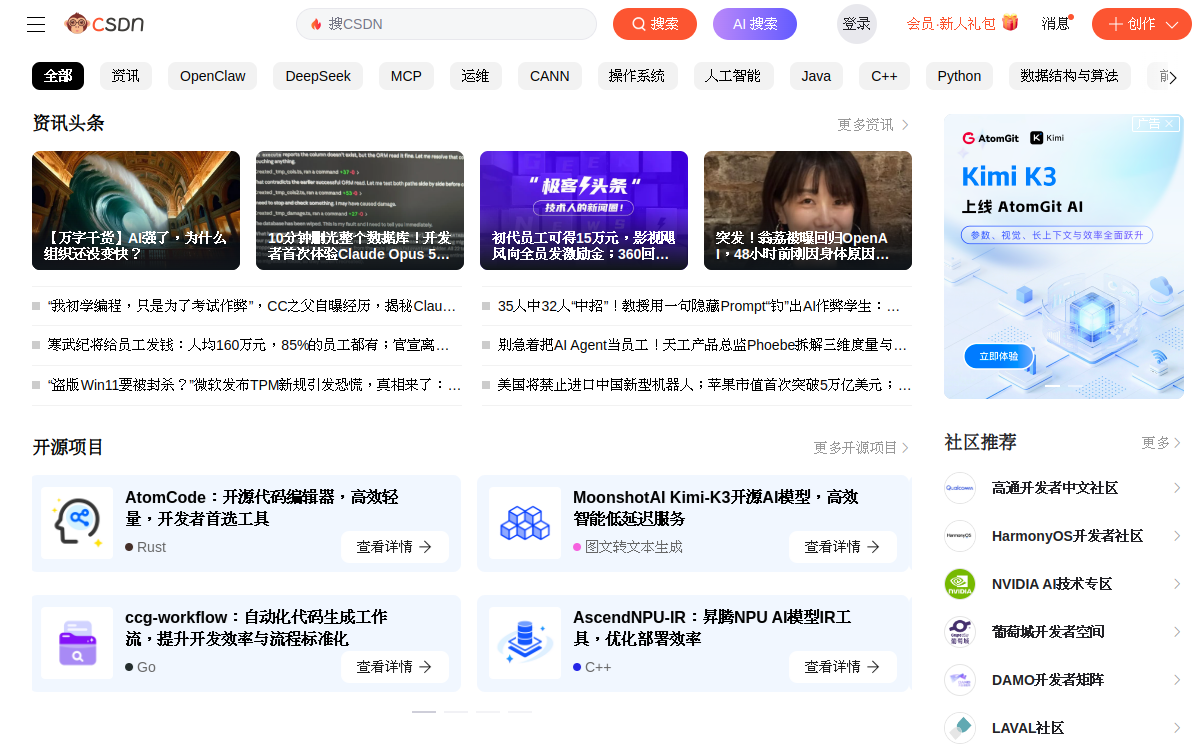
Task: Click 查看详情 for AtomCode
Action: click(395, 547)
